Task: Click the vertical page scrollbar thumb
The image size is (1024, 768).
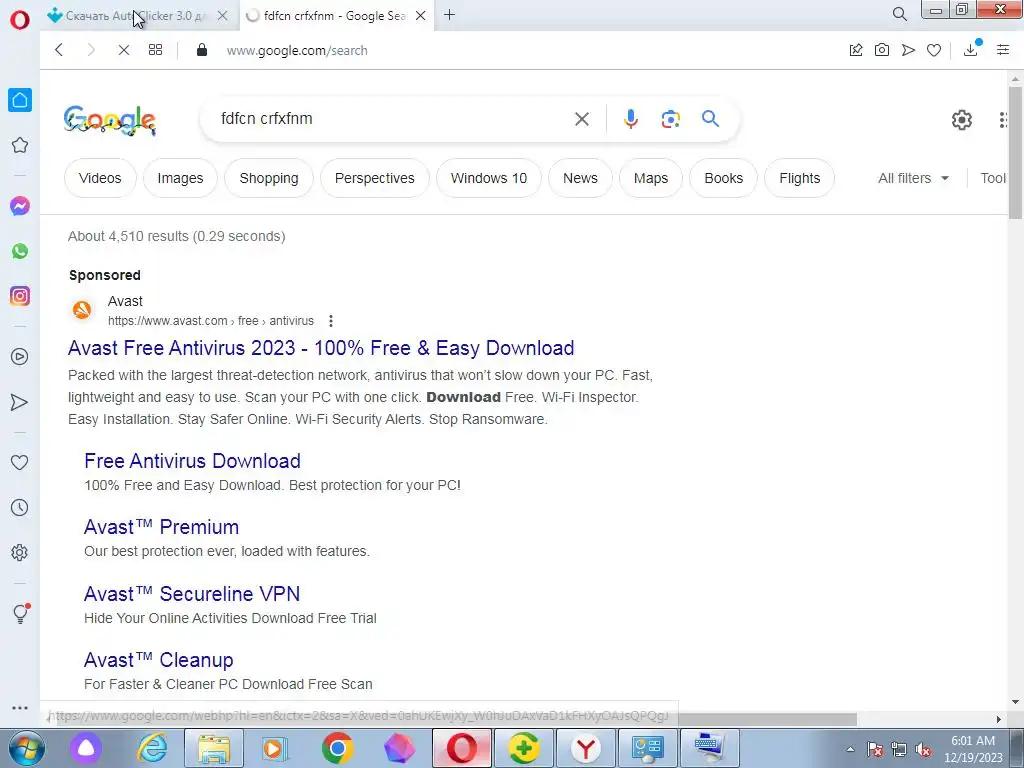Action: click(x=1015, y=152)
